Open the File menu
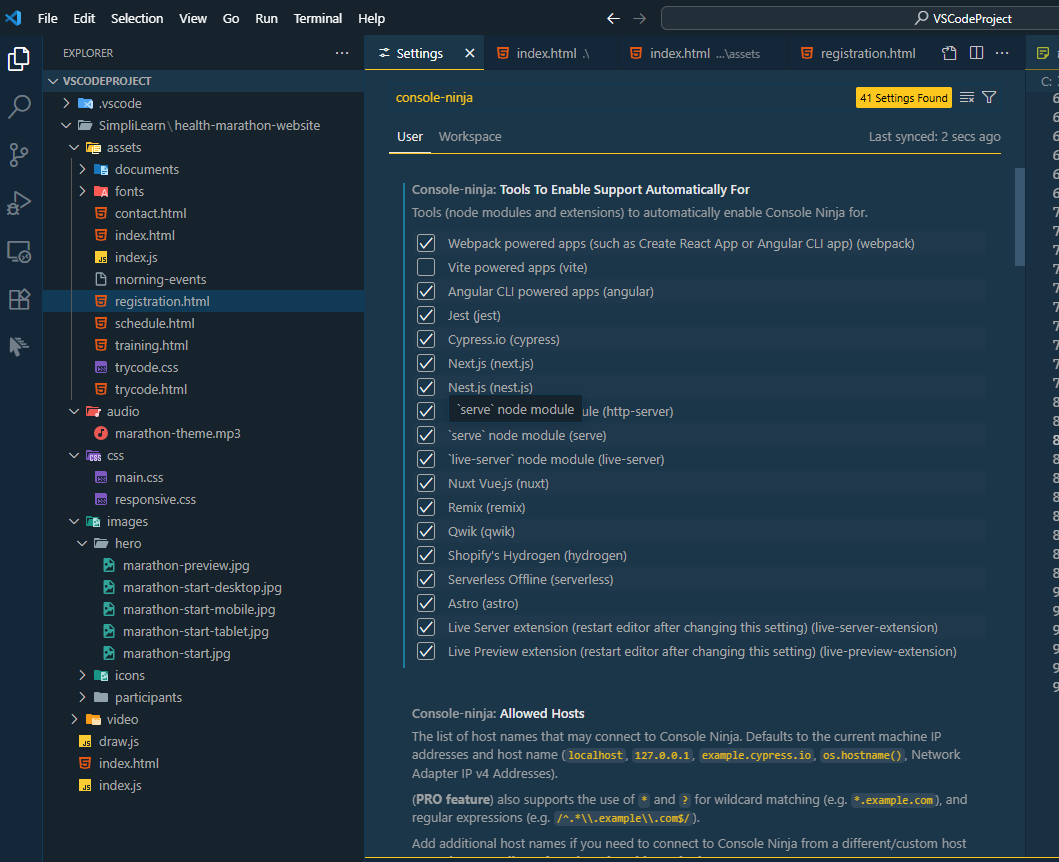 tap(47, 18)
